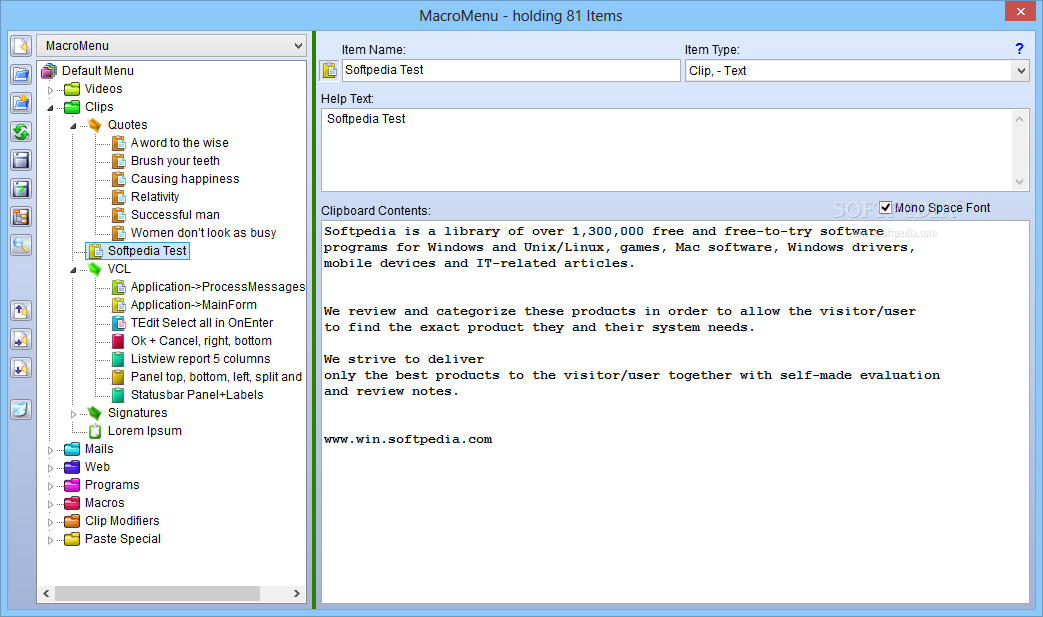Click the orange Quotes tag icon
This screenshot has height=617, width=1043.
point(95,124)
